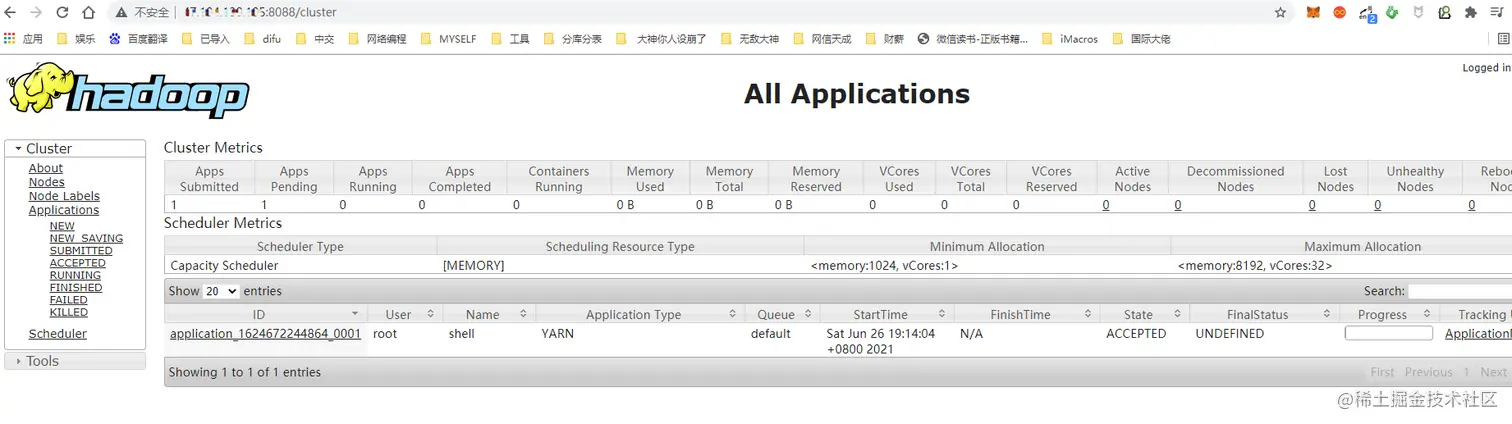Image resolution: width=1512 pixels, height=424 pixels.
Task: Sort table by FinishTime column
Action: pos(1027,314)
